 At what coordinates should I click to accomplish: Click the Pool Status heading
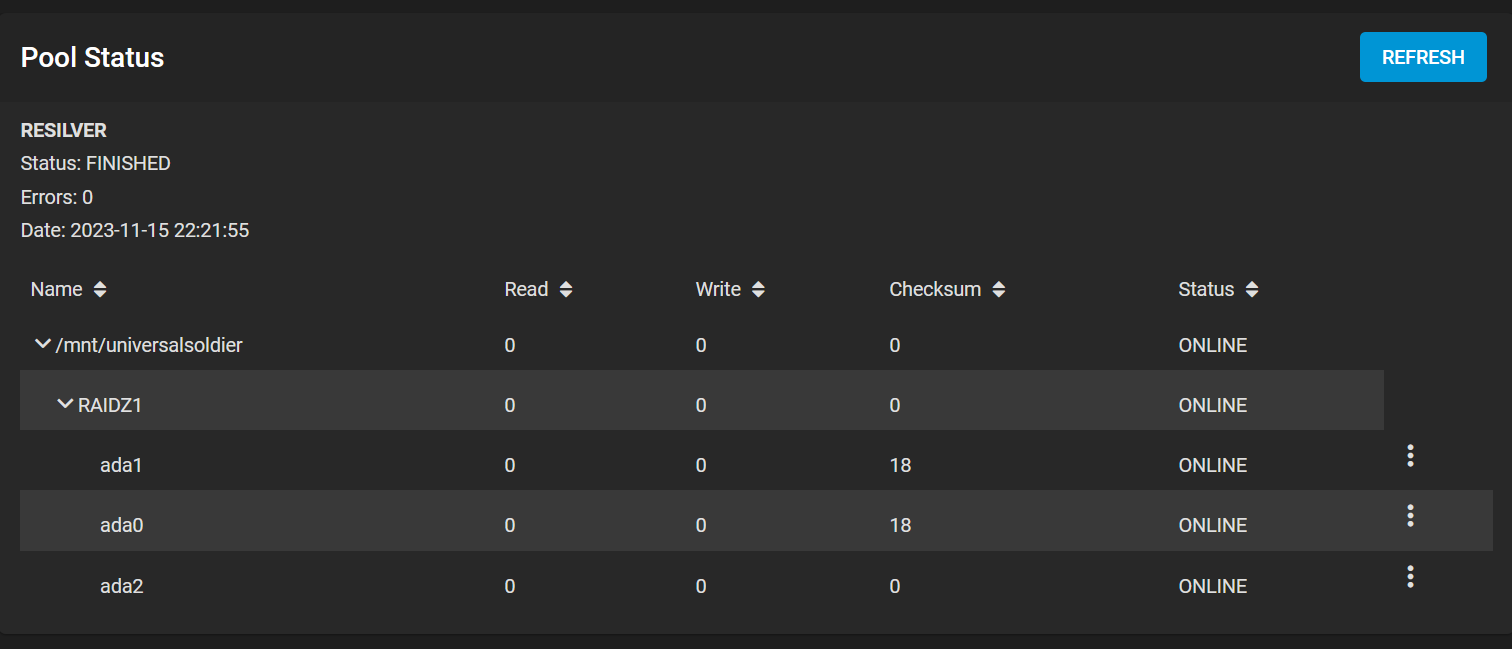(x=92, y=57)
